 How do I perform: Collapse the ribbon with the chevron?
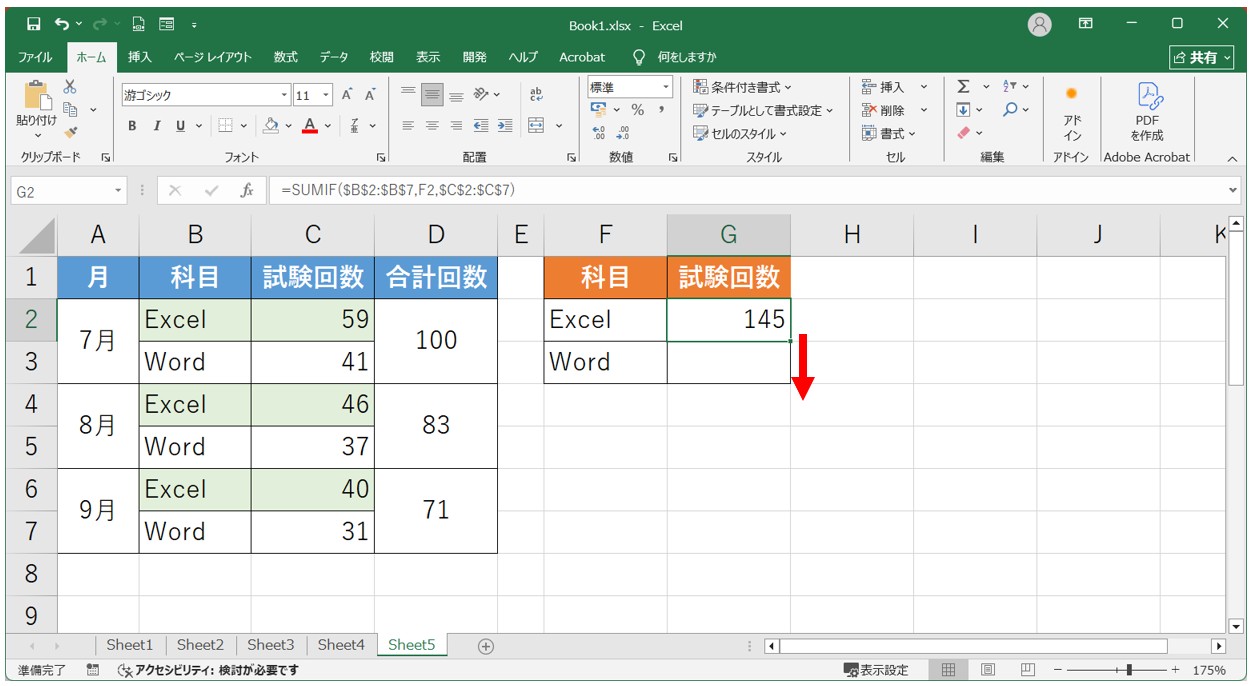click(x=1231, y=158)
